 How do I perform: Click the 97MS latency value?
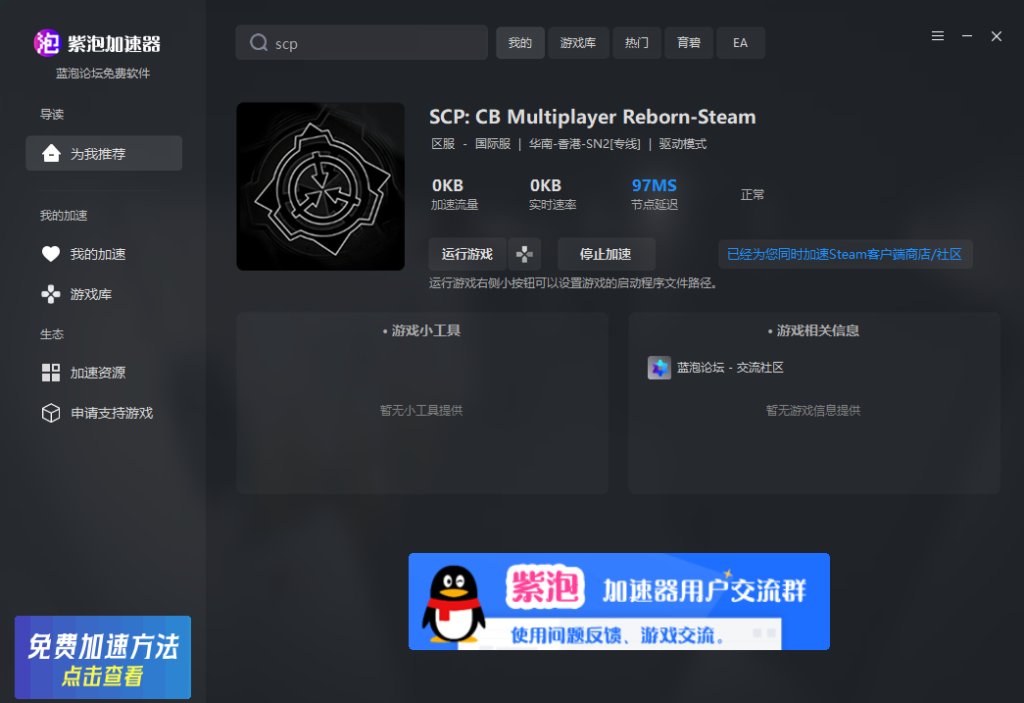(654, 186)
